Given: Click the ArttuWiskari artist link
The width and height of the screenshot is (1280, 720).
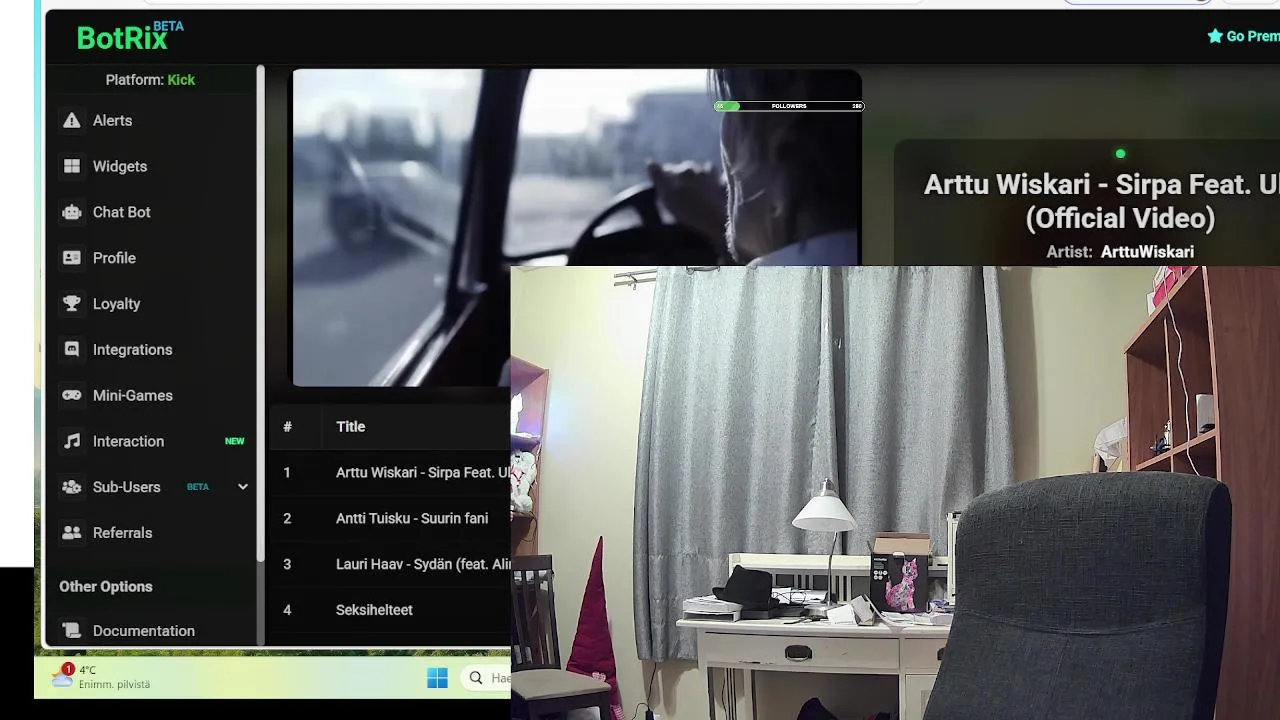Looking at the screenshot, I should pyautogui.click(x=1147, y=252).
